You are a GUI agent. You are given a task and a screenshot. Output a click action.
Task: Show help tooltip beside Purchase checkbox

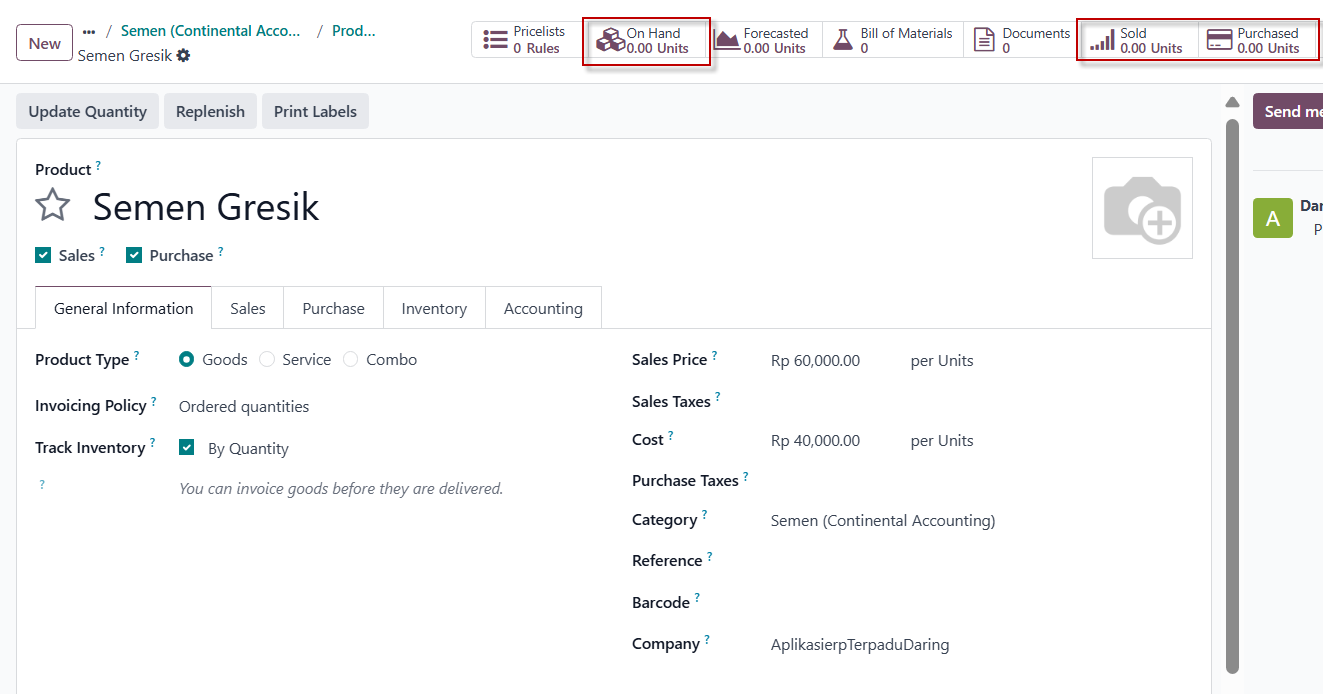(x=220, y=251)
